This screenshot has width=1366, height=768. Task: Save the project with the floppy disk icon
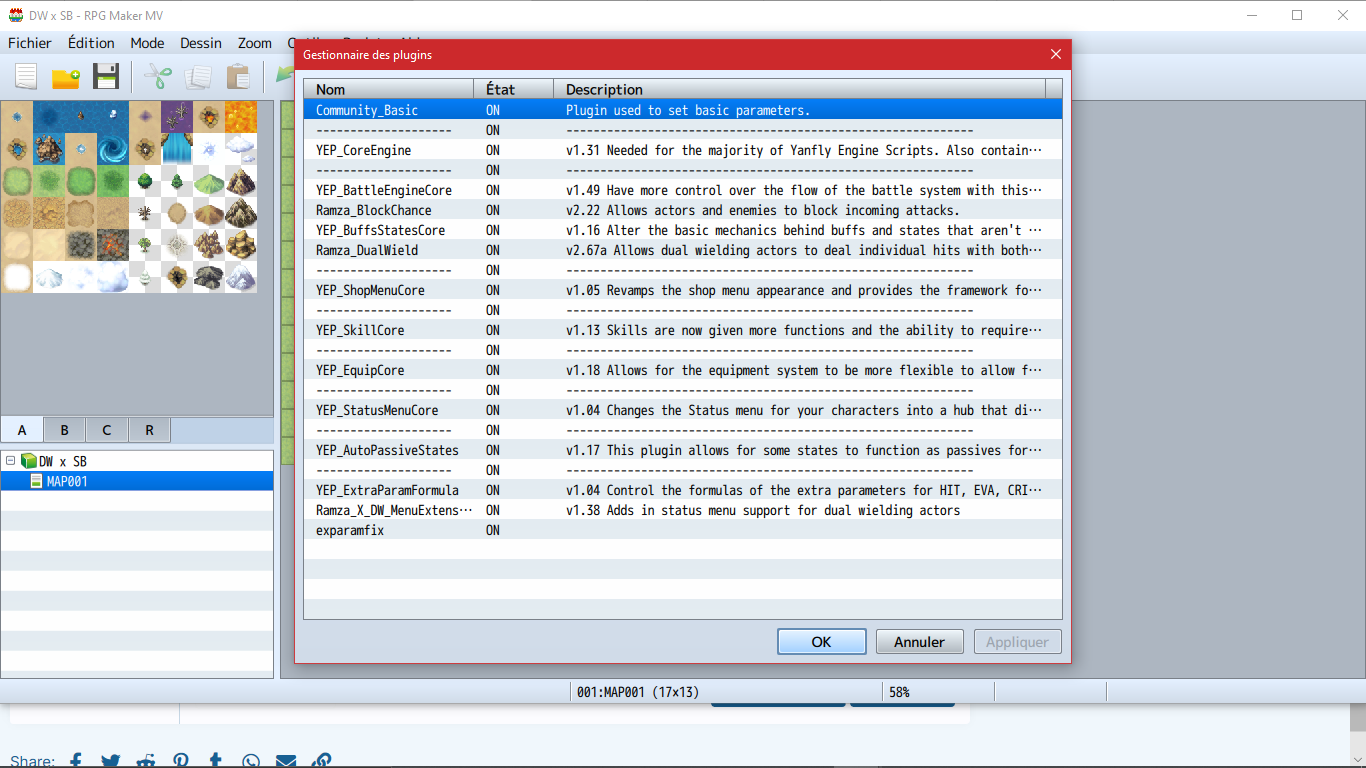pos(106,76)
